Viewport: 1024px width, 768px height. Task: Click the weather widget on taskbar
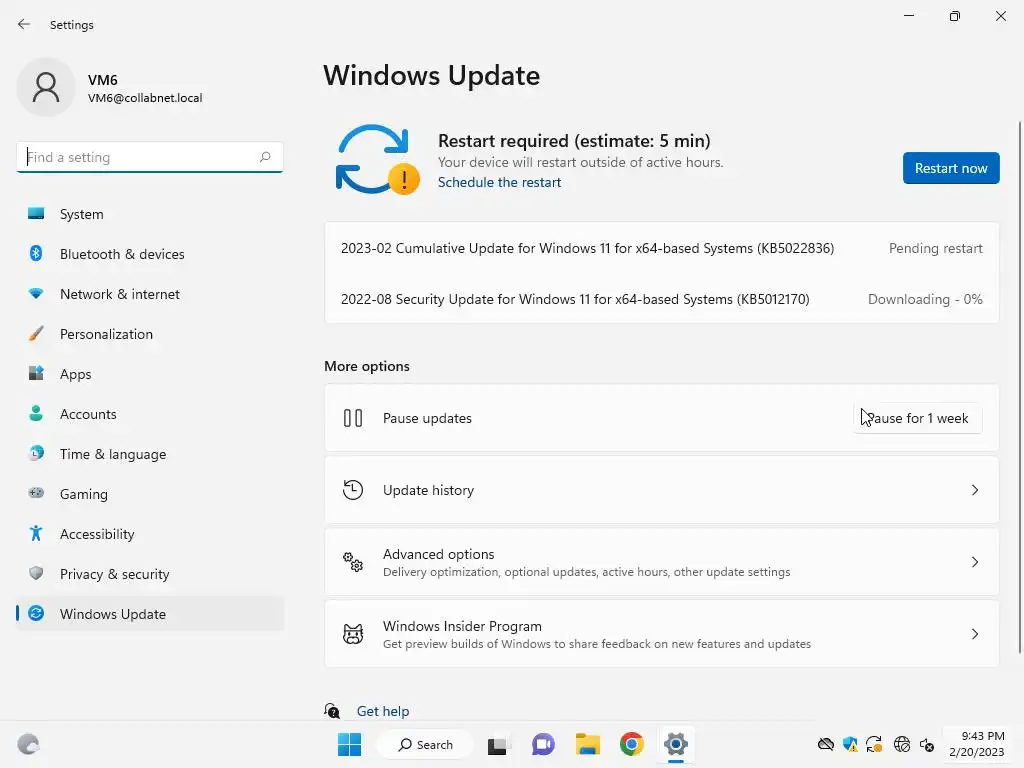[28, 744]
